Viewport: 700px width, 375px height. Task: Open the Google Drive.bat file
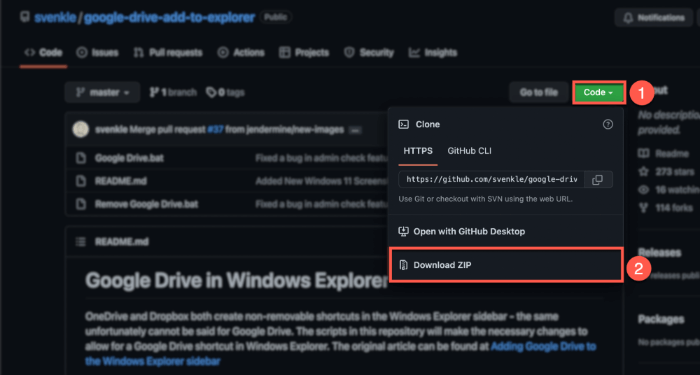tap(129, 158)
